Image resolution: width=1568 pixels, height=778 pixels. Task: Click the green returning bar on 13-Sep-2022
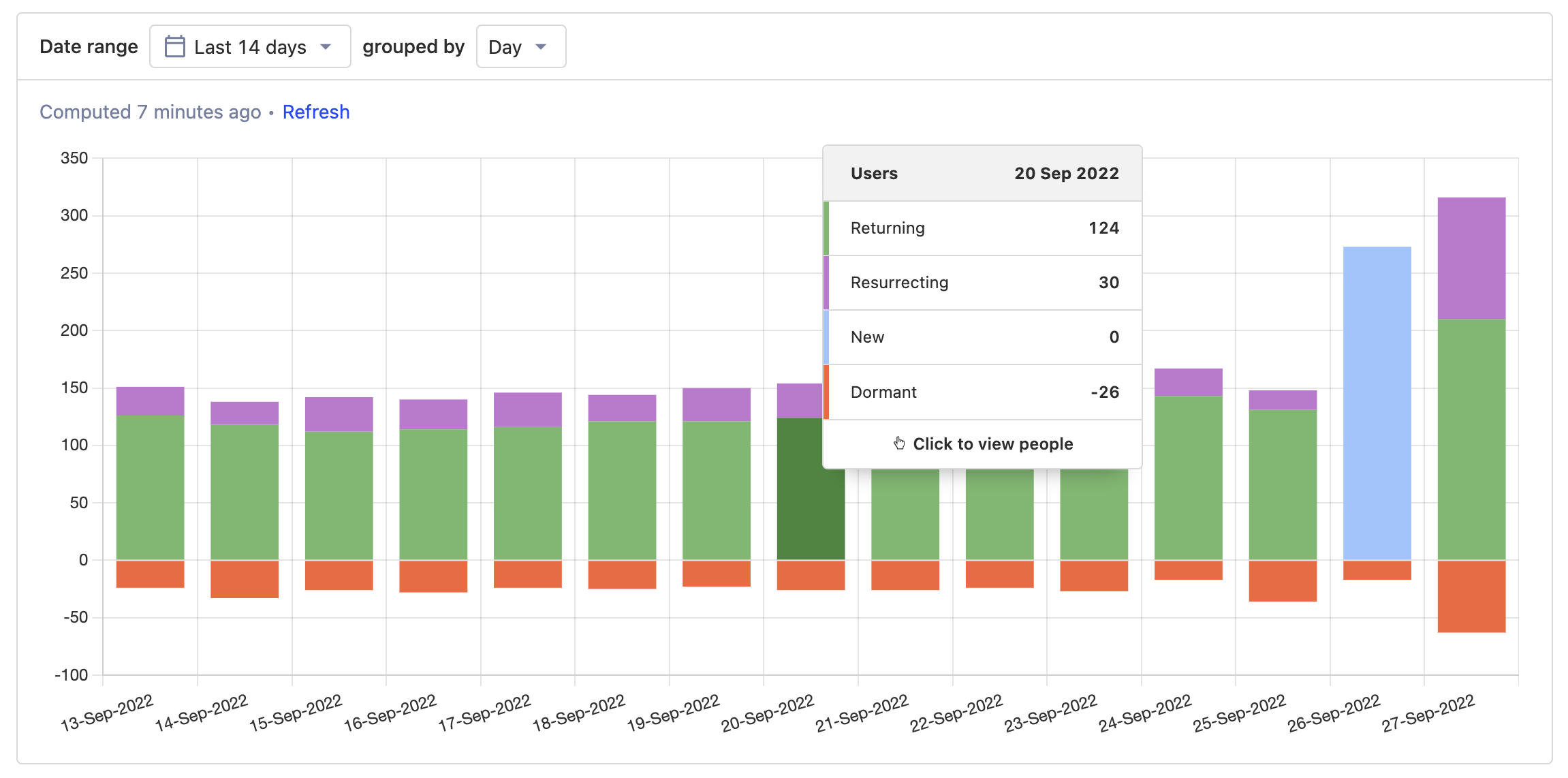point(150,487)
